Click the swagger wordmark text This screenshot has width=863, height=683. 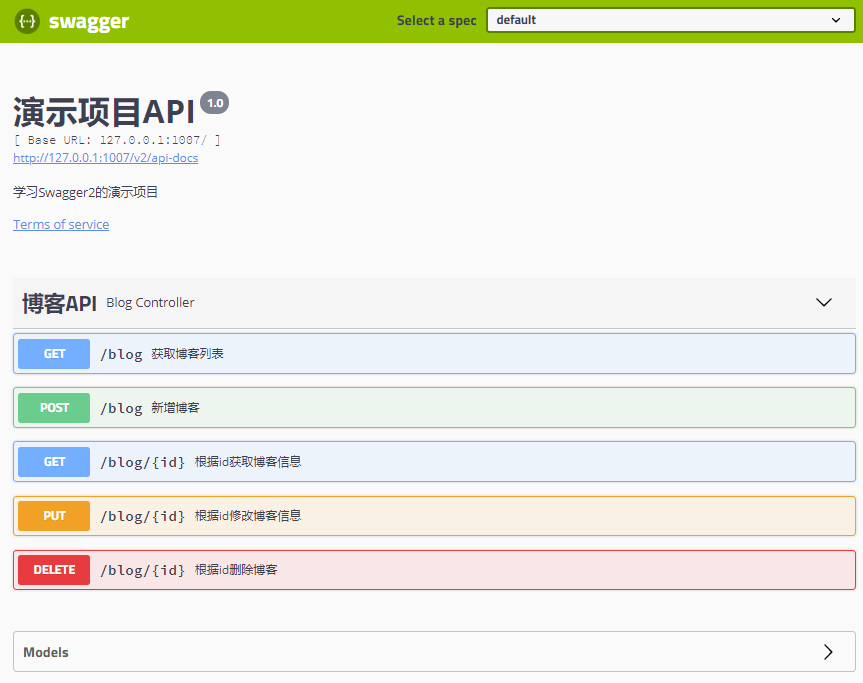click(x=89, y=22)
